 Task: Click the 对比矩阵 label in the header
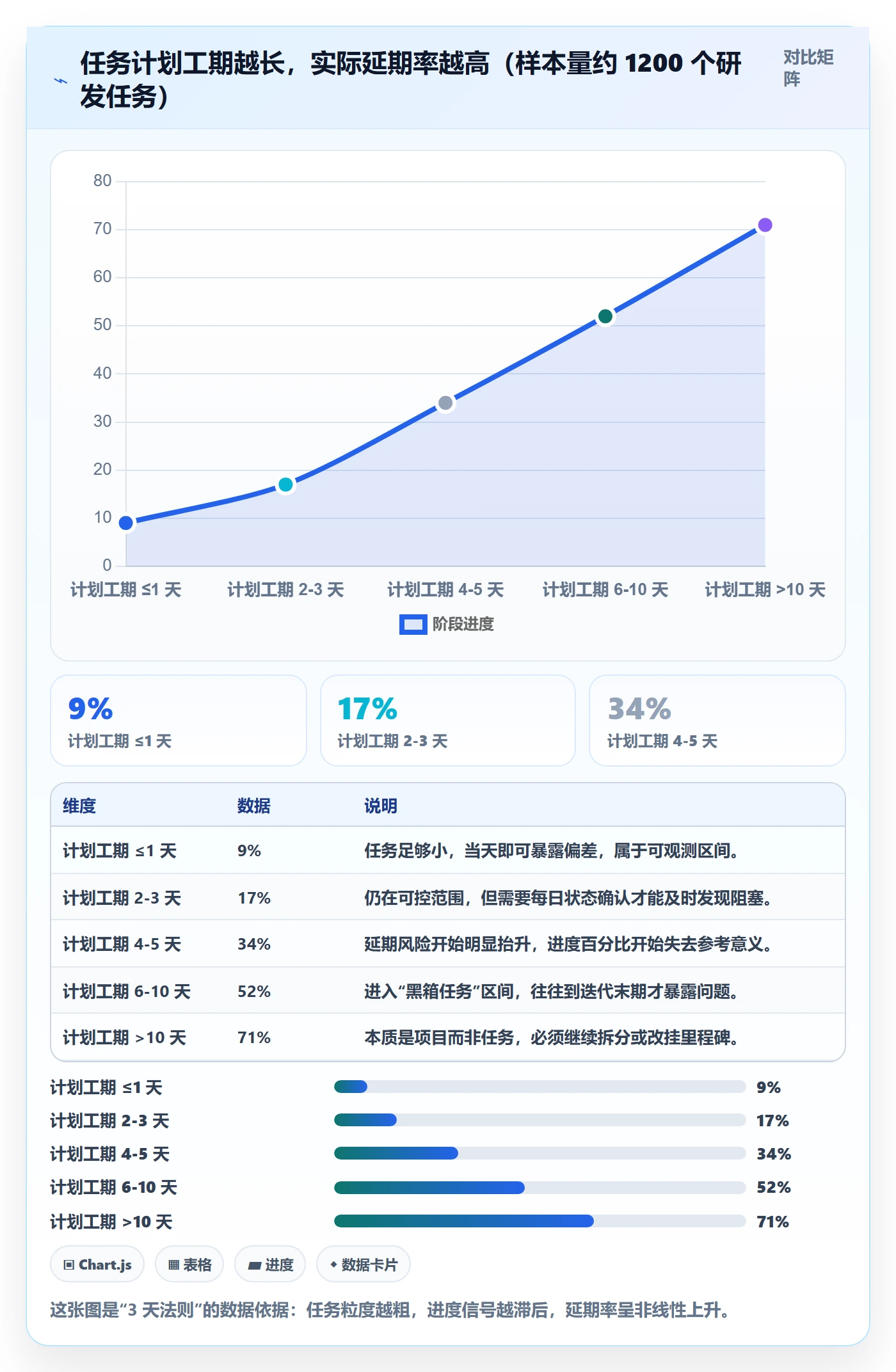[808, 68]
